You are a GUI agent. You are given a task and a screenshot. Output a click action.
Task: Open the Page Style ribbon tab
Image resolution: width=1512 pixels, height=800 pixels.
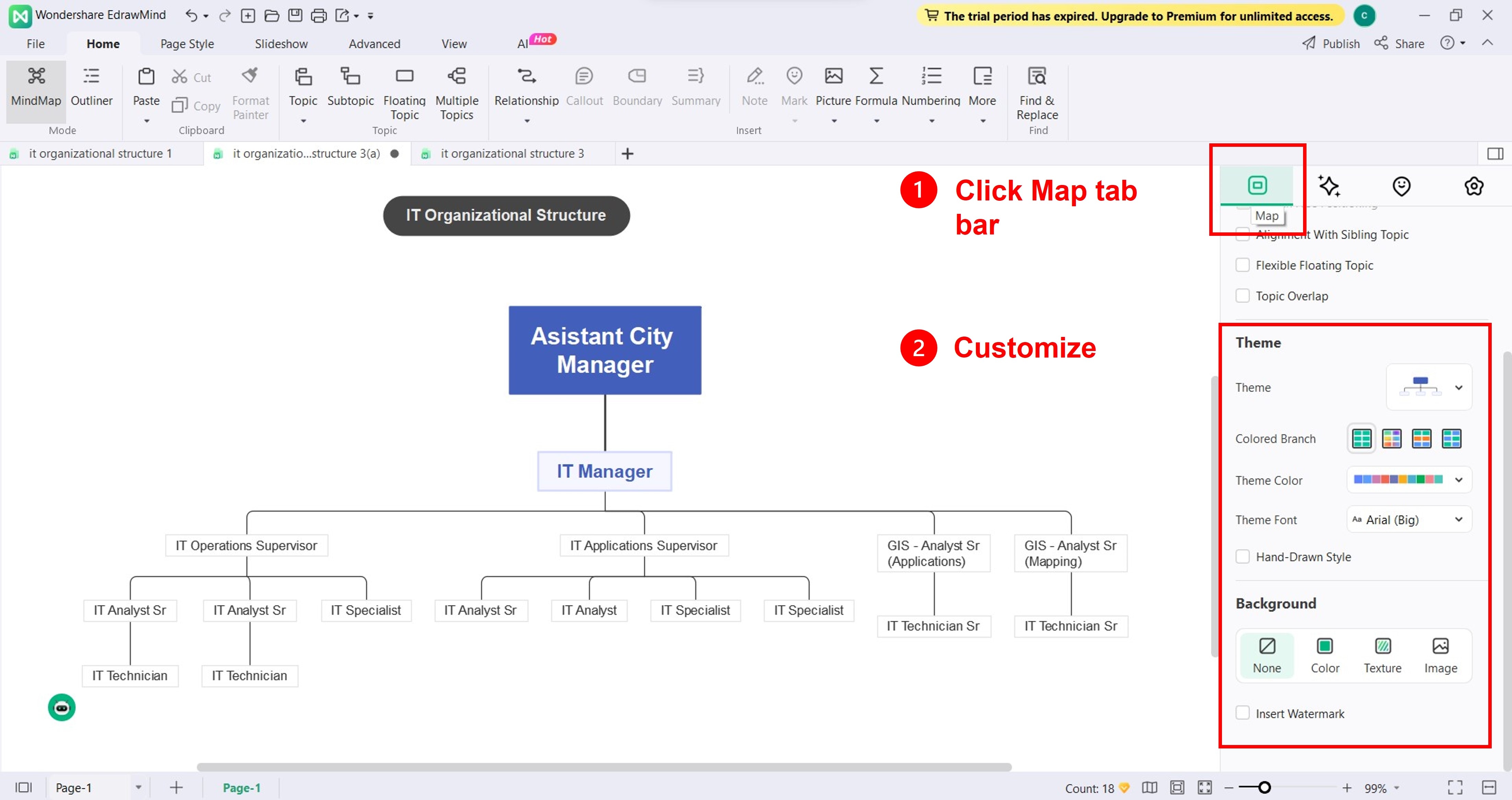(x=187, y=43)
